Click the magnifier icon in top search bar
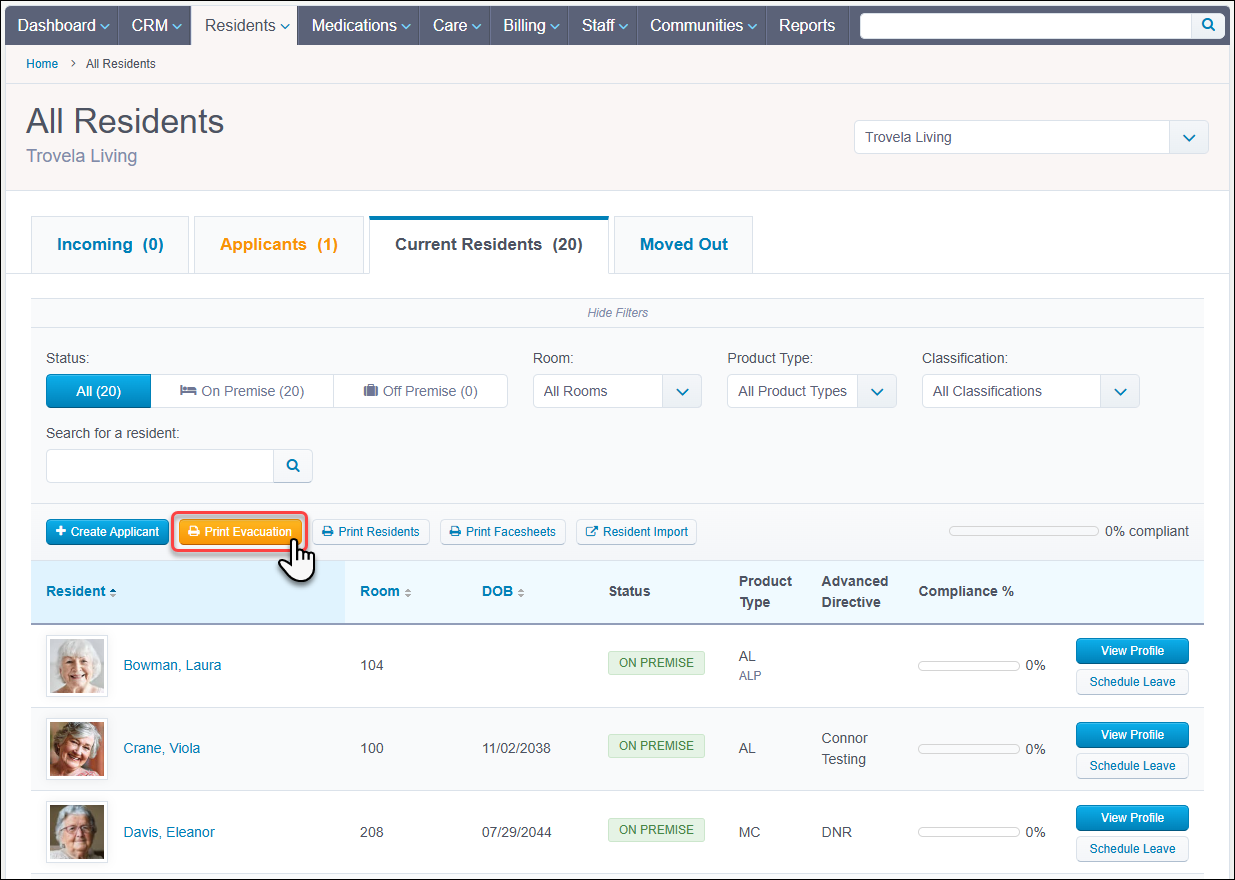The width and height of the screenshot is (1235, 880). point(1208,26)
